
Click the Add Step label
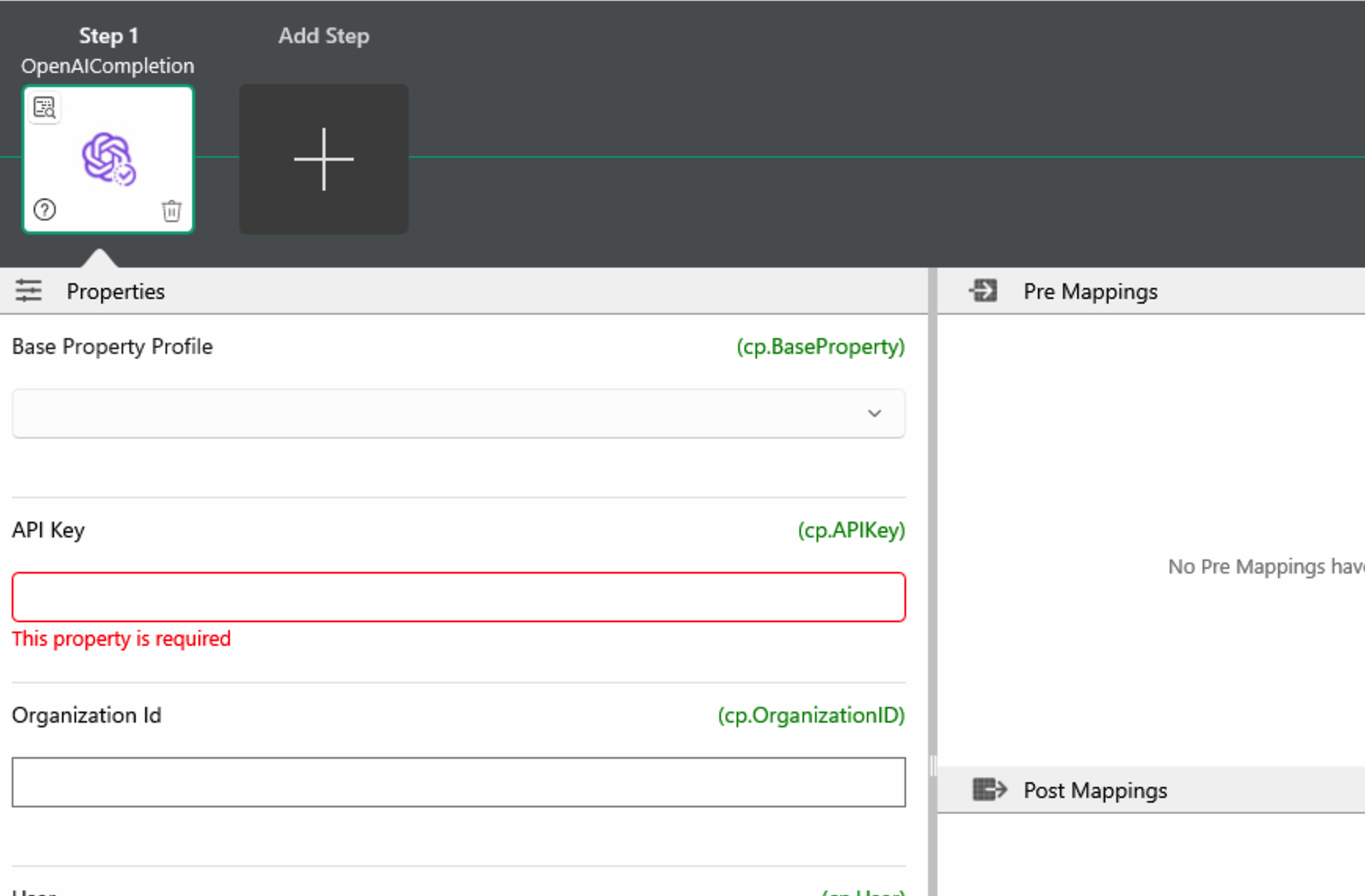(x=323, y=36)
